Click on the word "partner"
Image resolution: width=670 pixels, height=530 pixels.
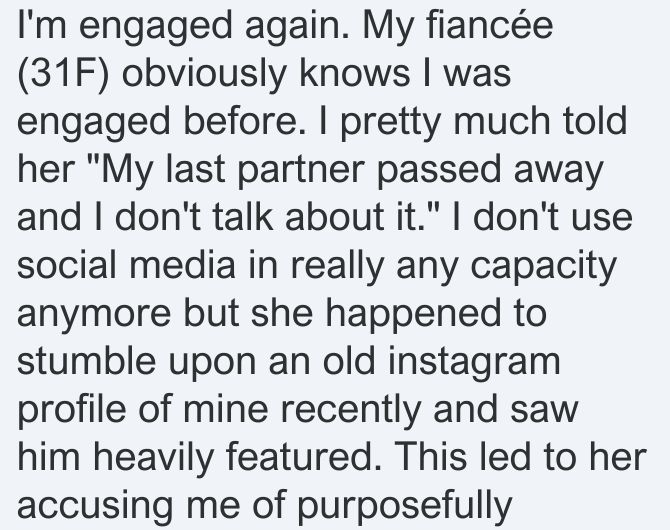(300, 172)
